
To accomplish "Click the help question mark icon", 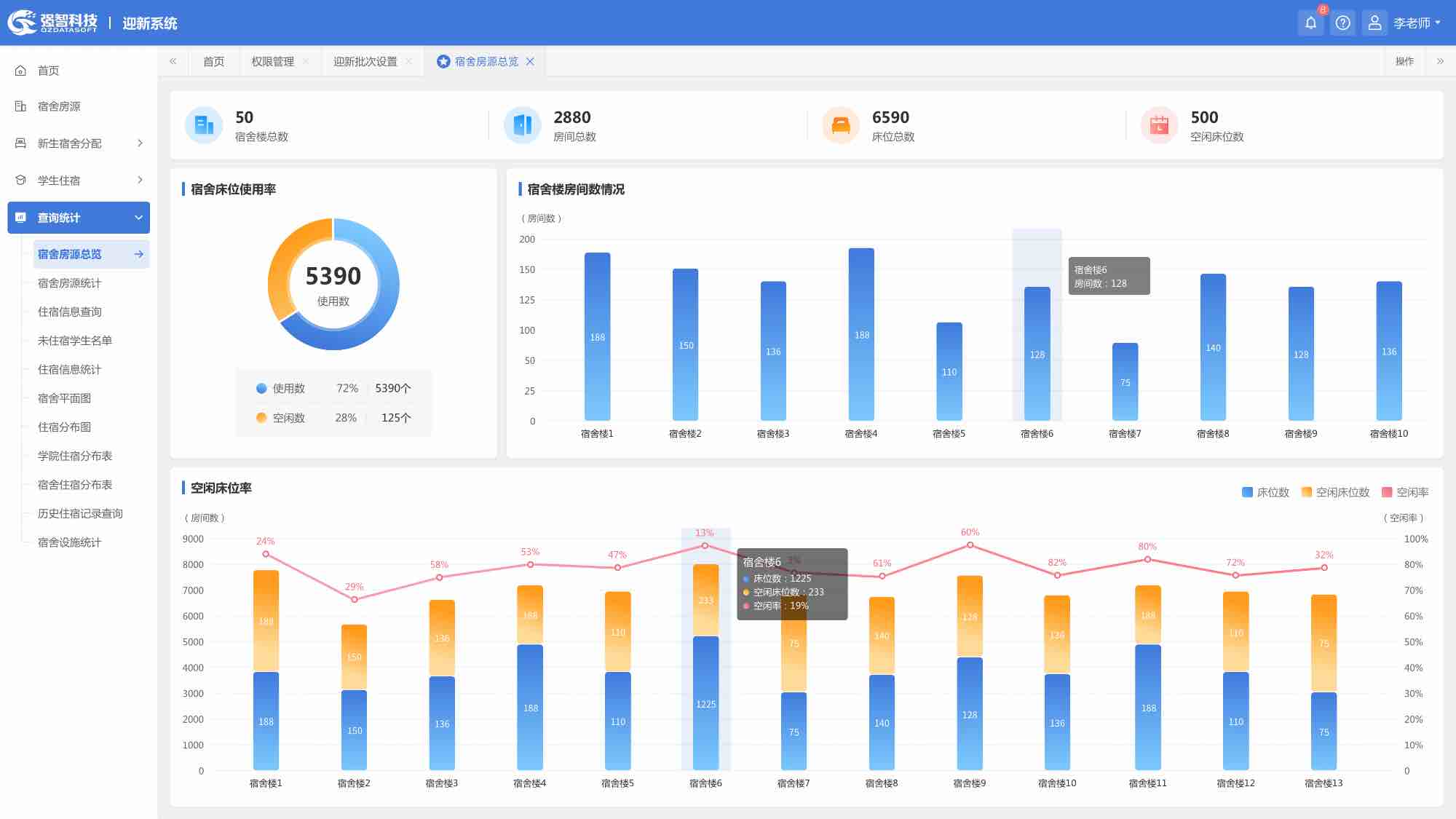I will [1343, 23].
